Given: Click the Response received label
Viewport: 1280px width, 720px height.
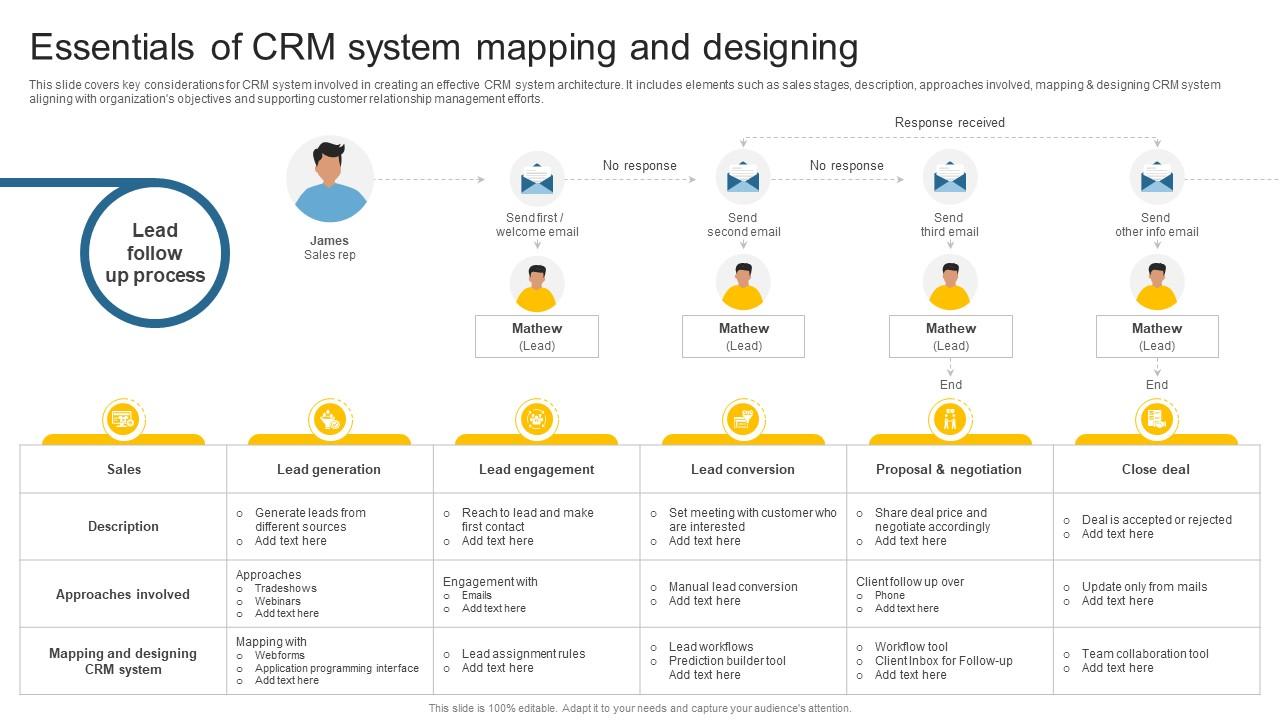Looking at the screenshot, I should (x=951, y=122).
